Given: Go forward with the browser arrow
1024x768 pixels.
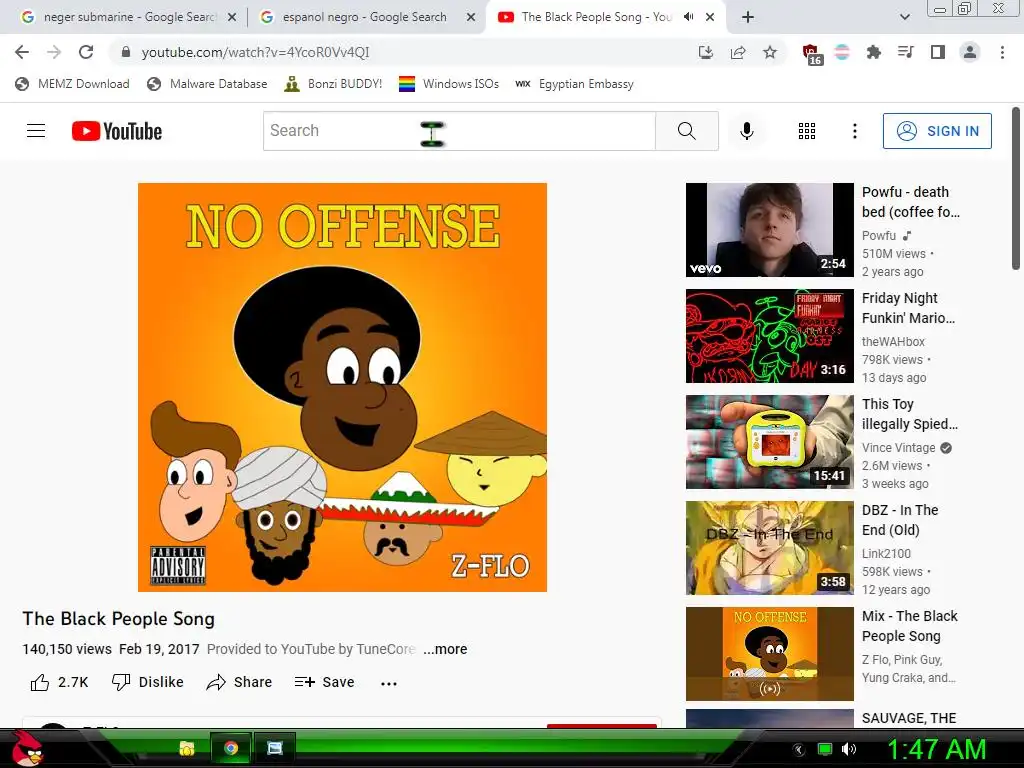Looking at the screenshot, I should tap(54, 52).
